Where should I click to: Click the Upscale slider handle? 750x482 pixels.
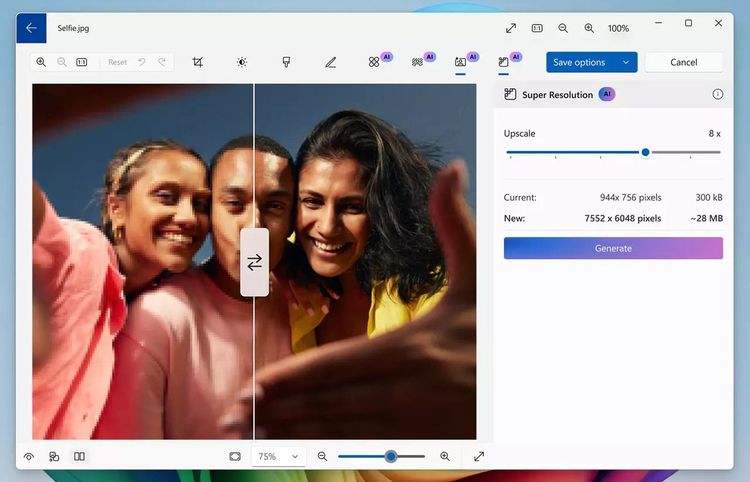pyautogui.click(x=645, y=152)
